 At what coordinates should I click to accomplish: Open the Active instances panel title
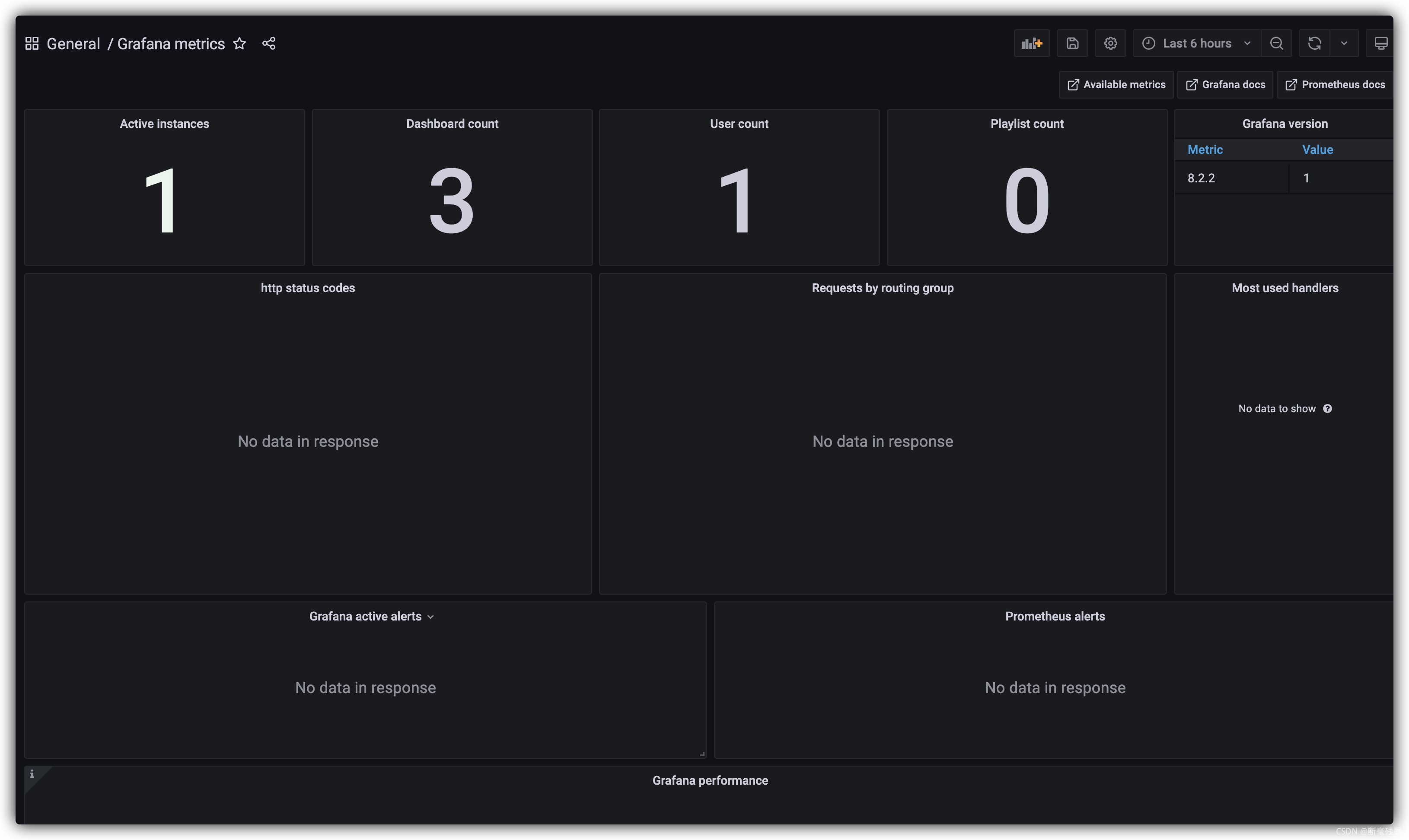click(164, 124)
